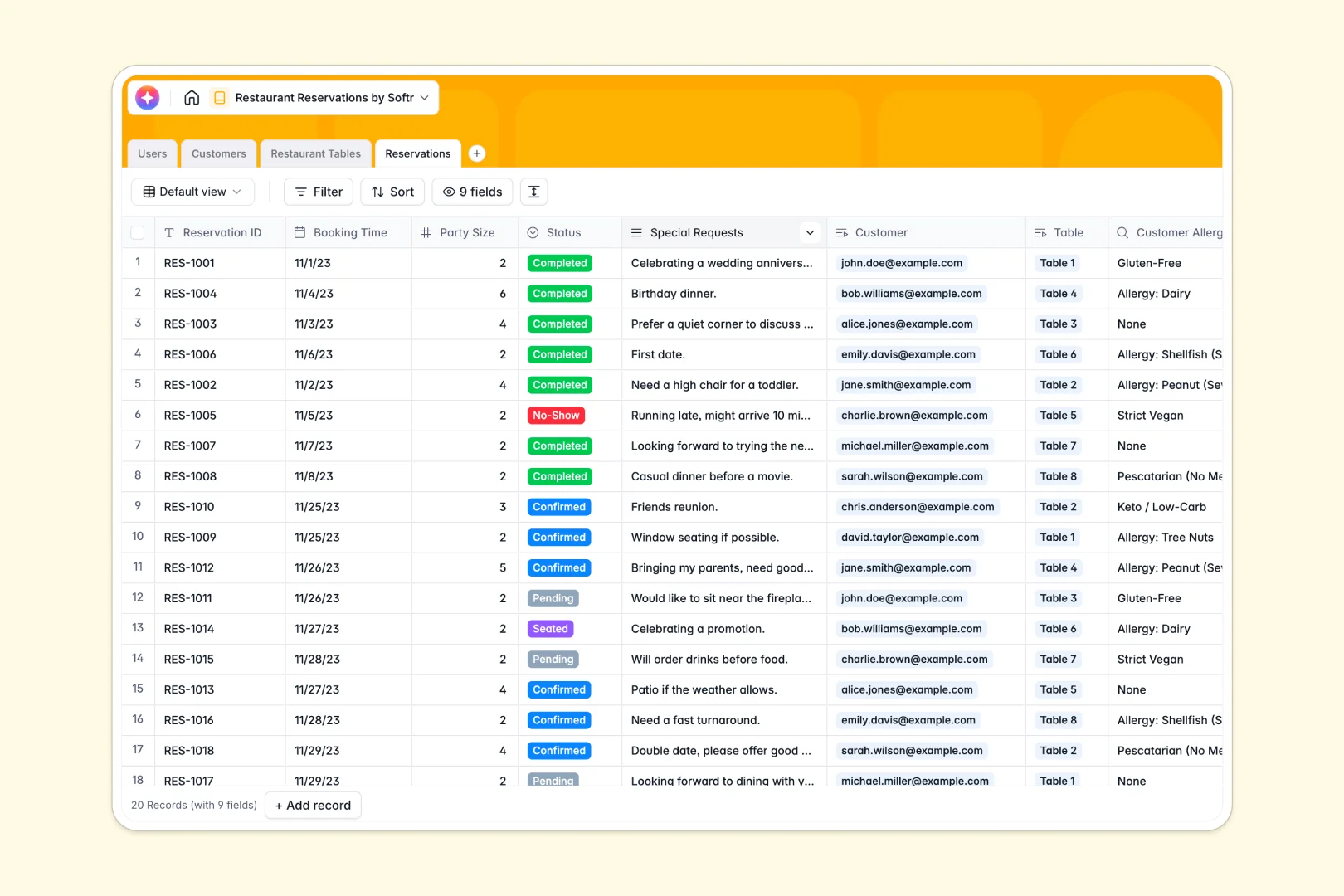Open the Default view dropdown

pyautogui.click(x=192, y=192)
